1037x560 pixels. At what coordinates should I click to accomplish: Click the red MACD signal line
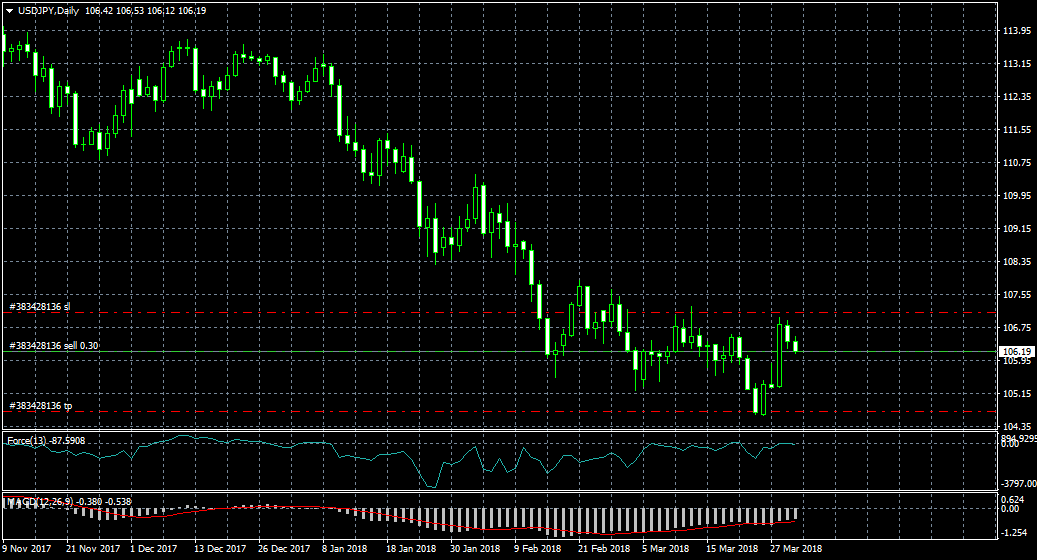tap(600, 533)
